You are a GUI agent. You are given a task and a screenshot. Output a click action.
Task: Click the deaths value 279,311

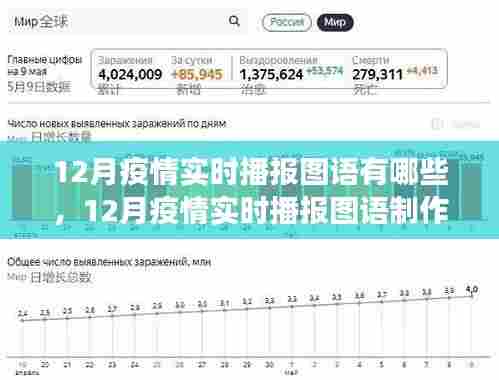378,74
